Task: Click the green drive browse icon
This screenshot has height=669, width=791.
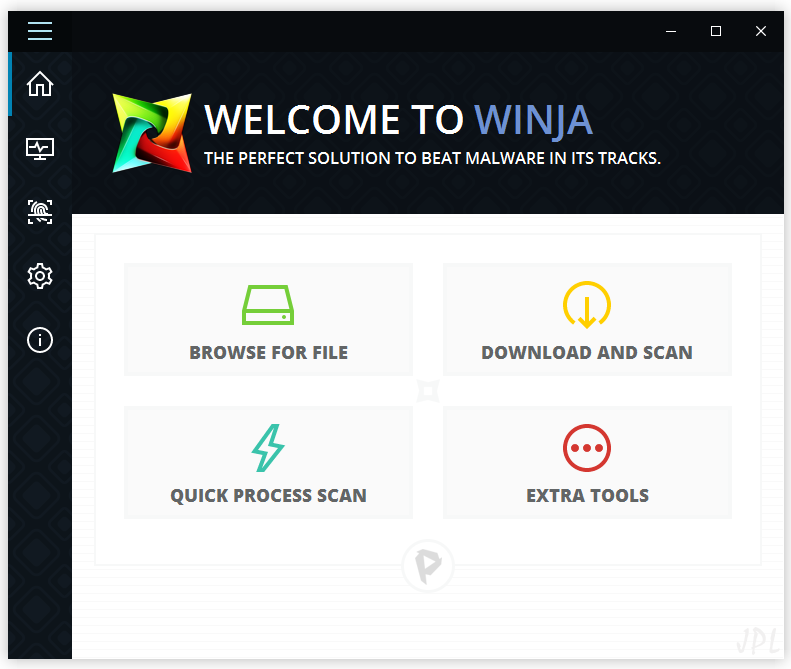Action: (268, 305)
